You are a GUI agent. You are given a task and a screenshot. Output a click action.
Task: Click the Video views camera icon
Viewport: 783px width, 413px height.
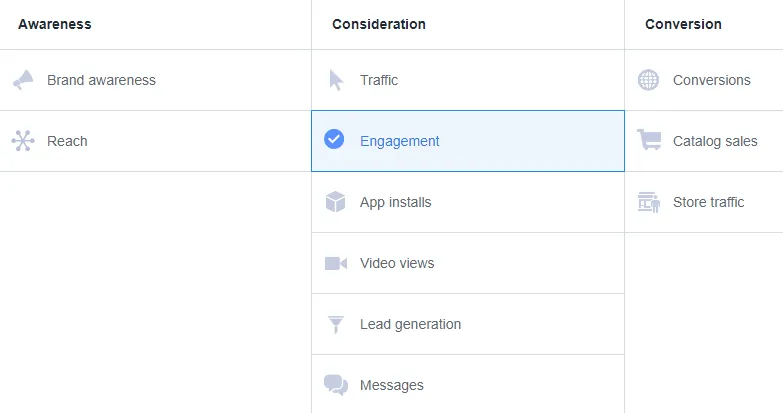[x=335, y=263]
